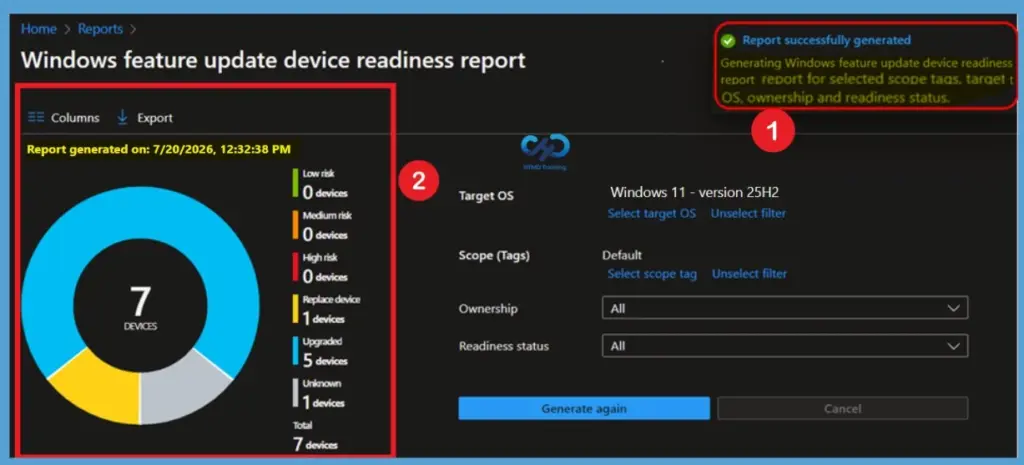
Task: Click the 'Unknown 1 devices' legend text
Action: click(x=323, y=393)
